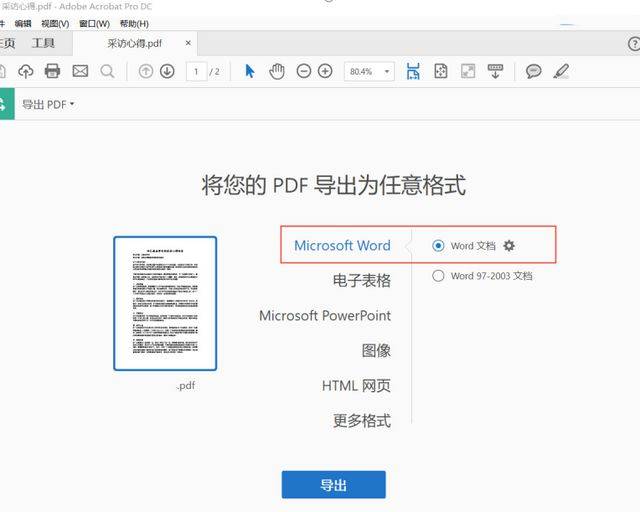
Task: Choose 电子表格 export format
Action: coord(362,280)
